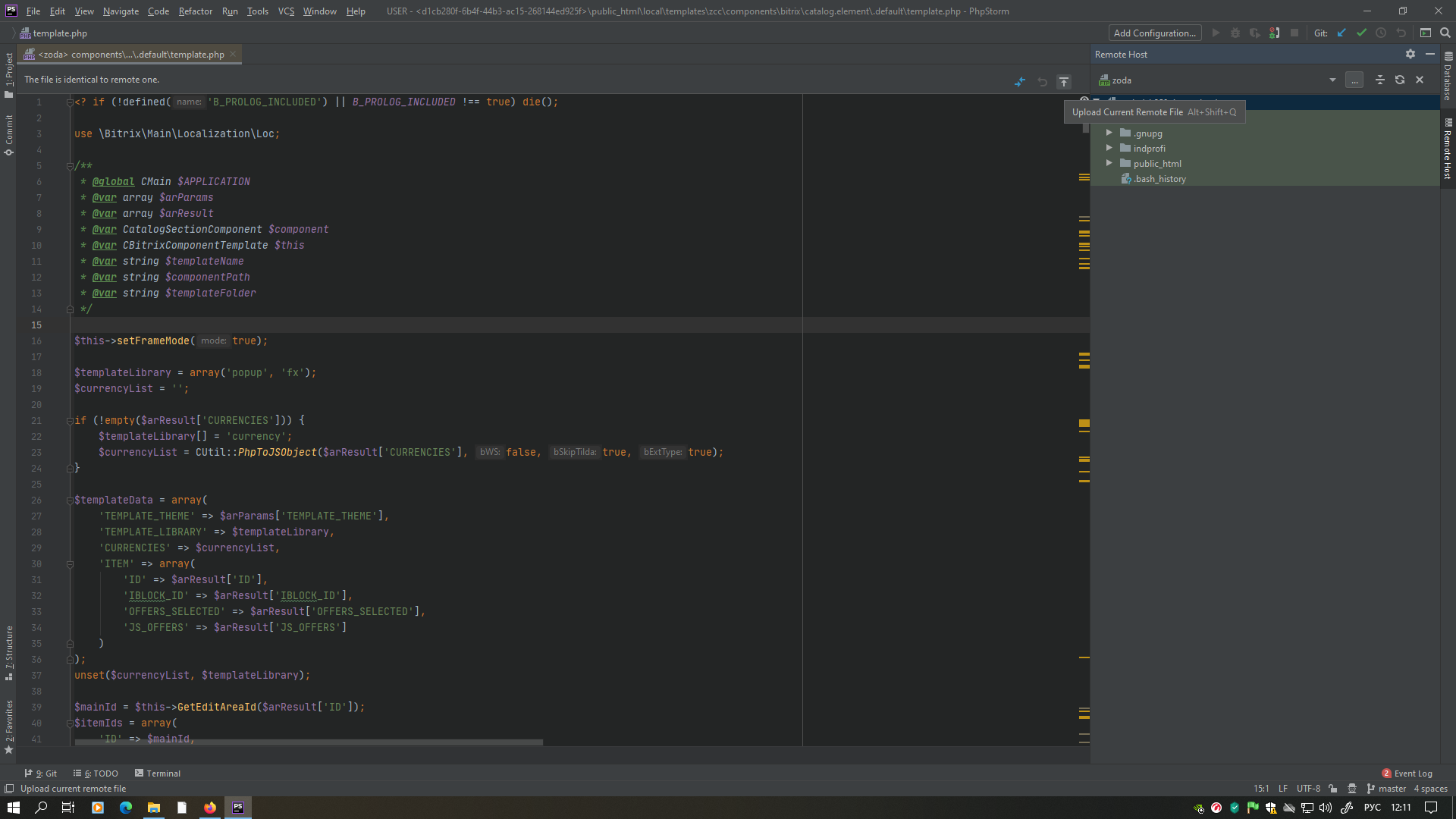Click the tool windows quick access icon
The image size is (1456, 819).
coord(9,789)
